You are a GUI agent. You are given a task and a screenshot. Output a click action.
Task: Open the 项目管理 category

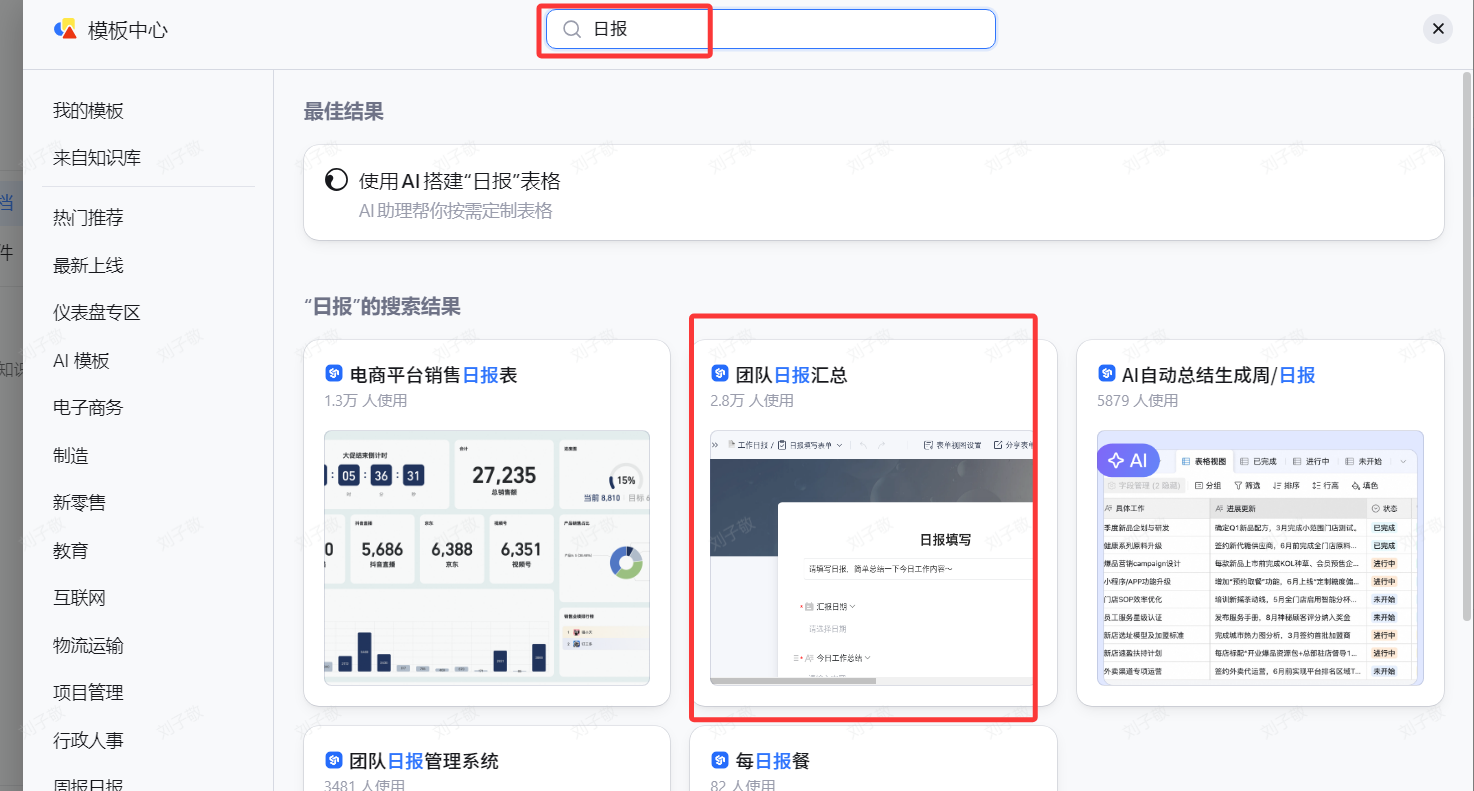click(x=88, y=692)
